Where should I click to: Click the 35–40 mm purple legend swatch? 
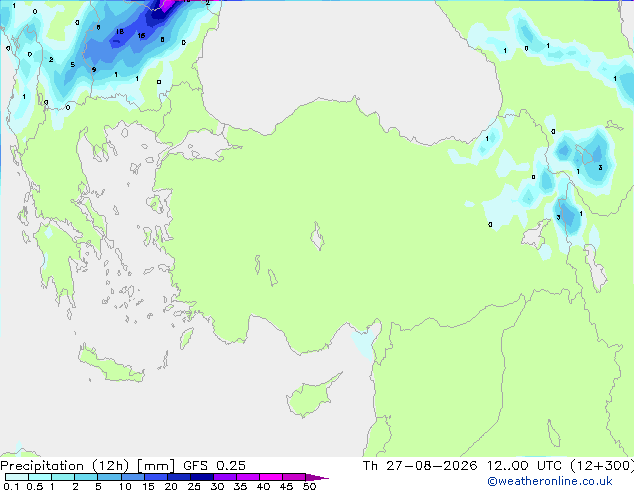(247, 477)
